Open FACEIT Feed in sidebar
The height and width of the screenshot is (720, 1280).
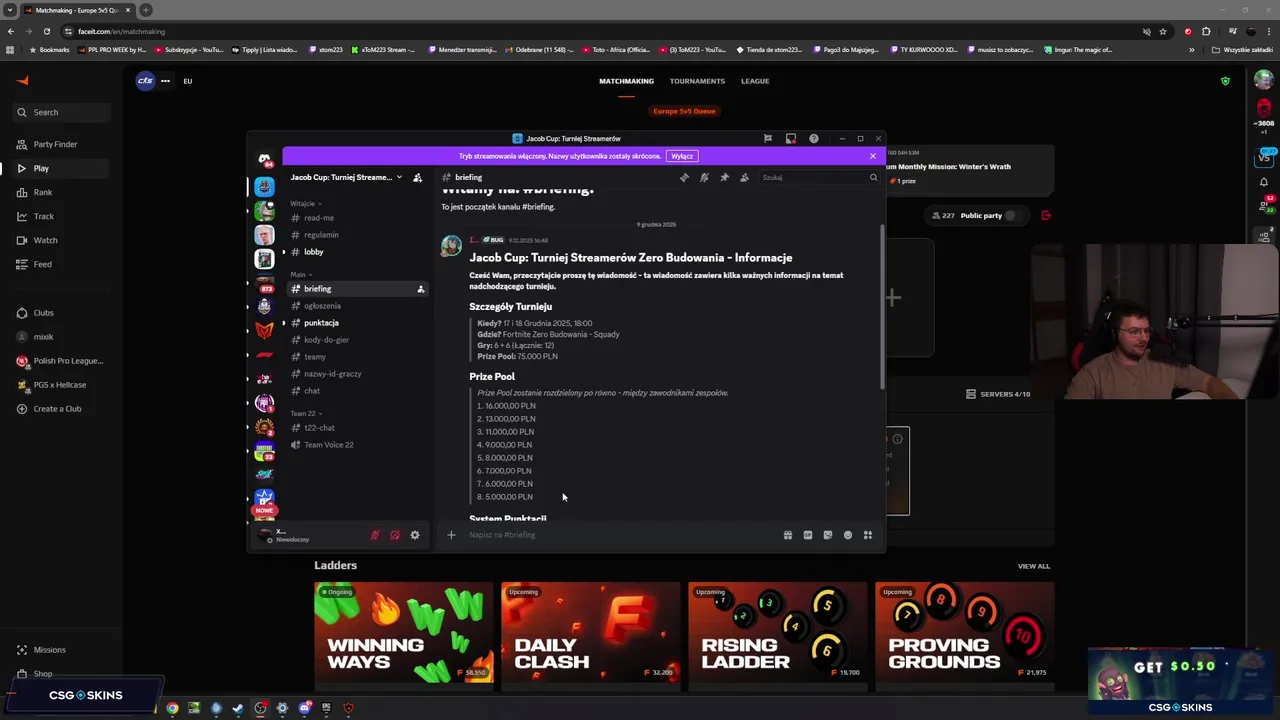click(42, 264)
